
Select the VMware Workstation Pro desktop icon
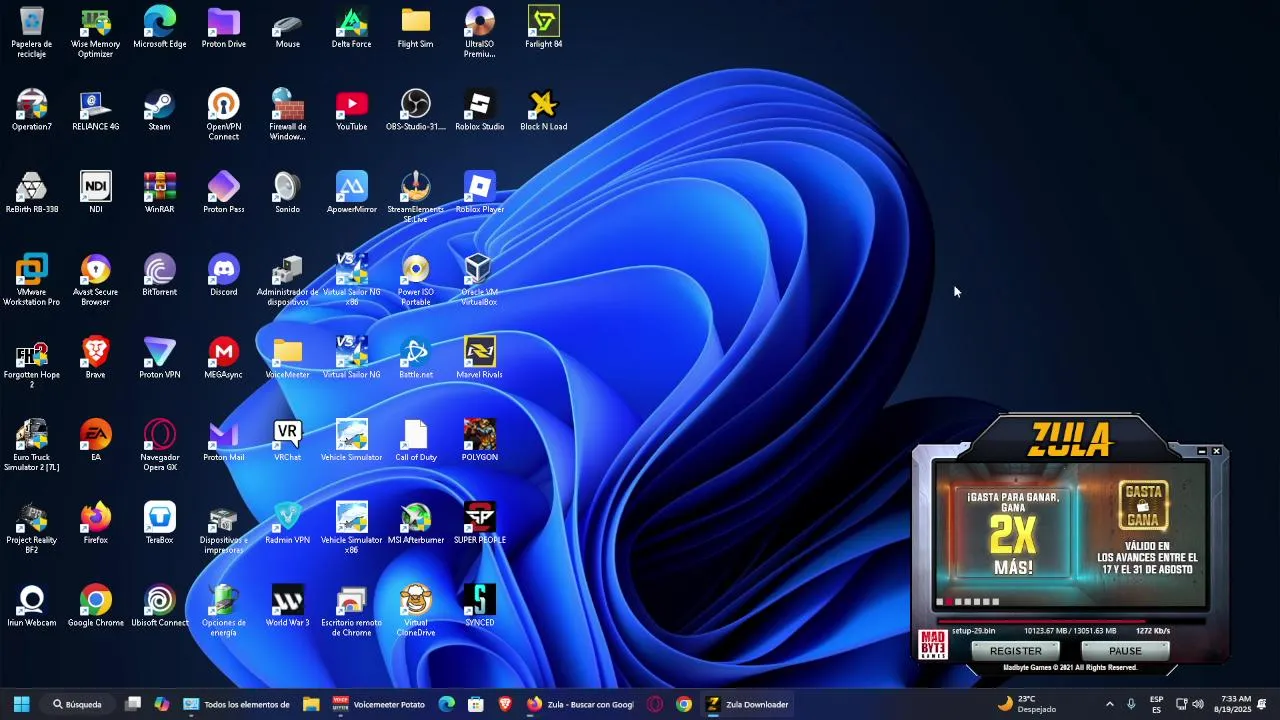tap(32, 280)
